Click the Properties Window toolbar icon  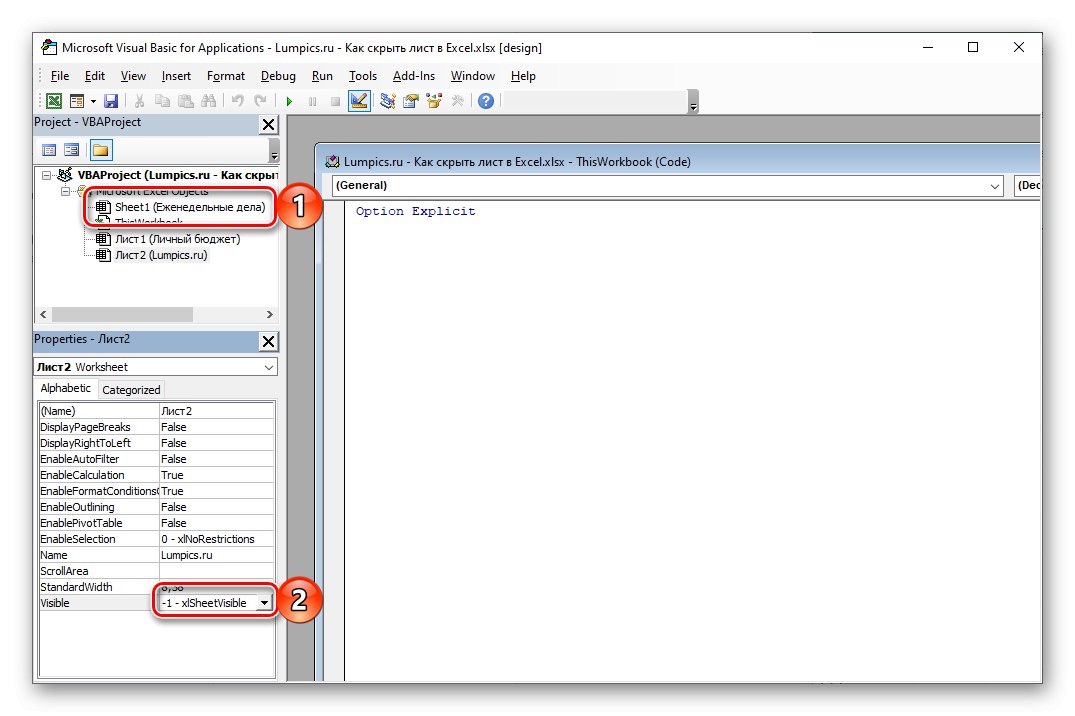pos(411,101)
